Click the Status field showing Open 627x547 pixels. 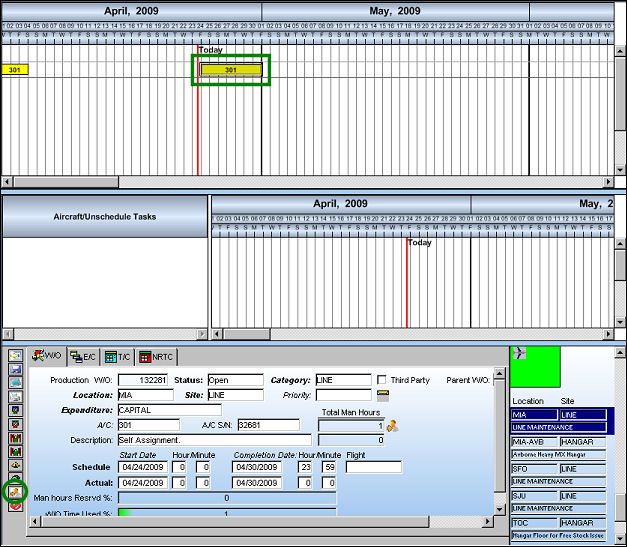click(x=236, y=380)
